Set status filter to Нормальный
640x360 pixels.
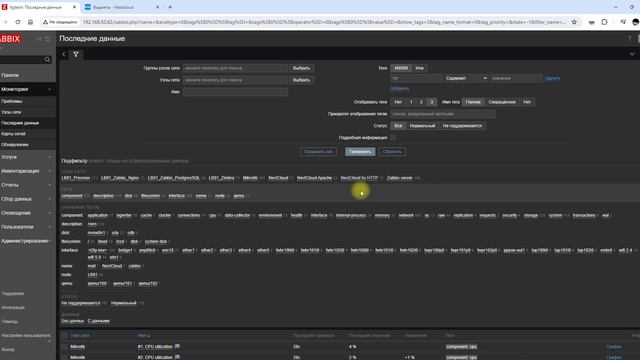point(422,126)
